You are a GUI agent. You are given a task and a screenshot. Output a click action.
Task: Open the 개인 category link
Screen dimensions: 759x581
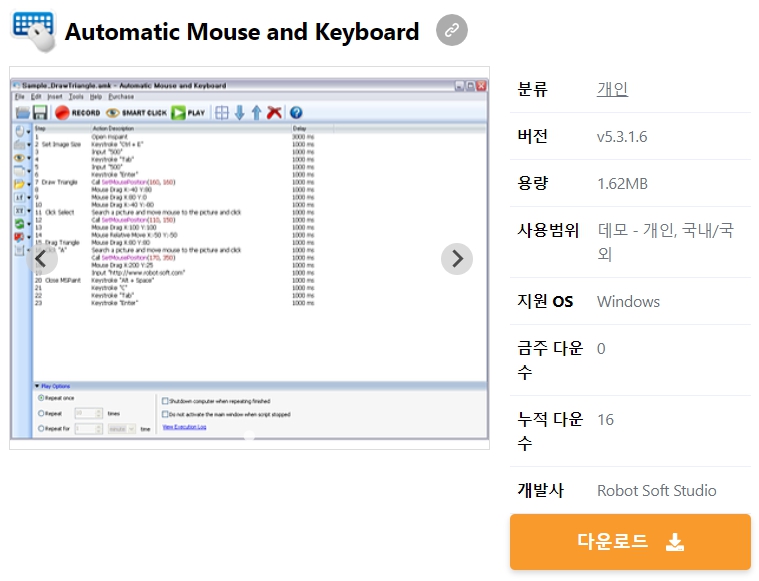[x=612, y=89]
